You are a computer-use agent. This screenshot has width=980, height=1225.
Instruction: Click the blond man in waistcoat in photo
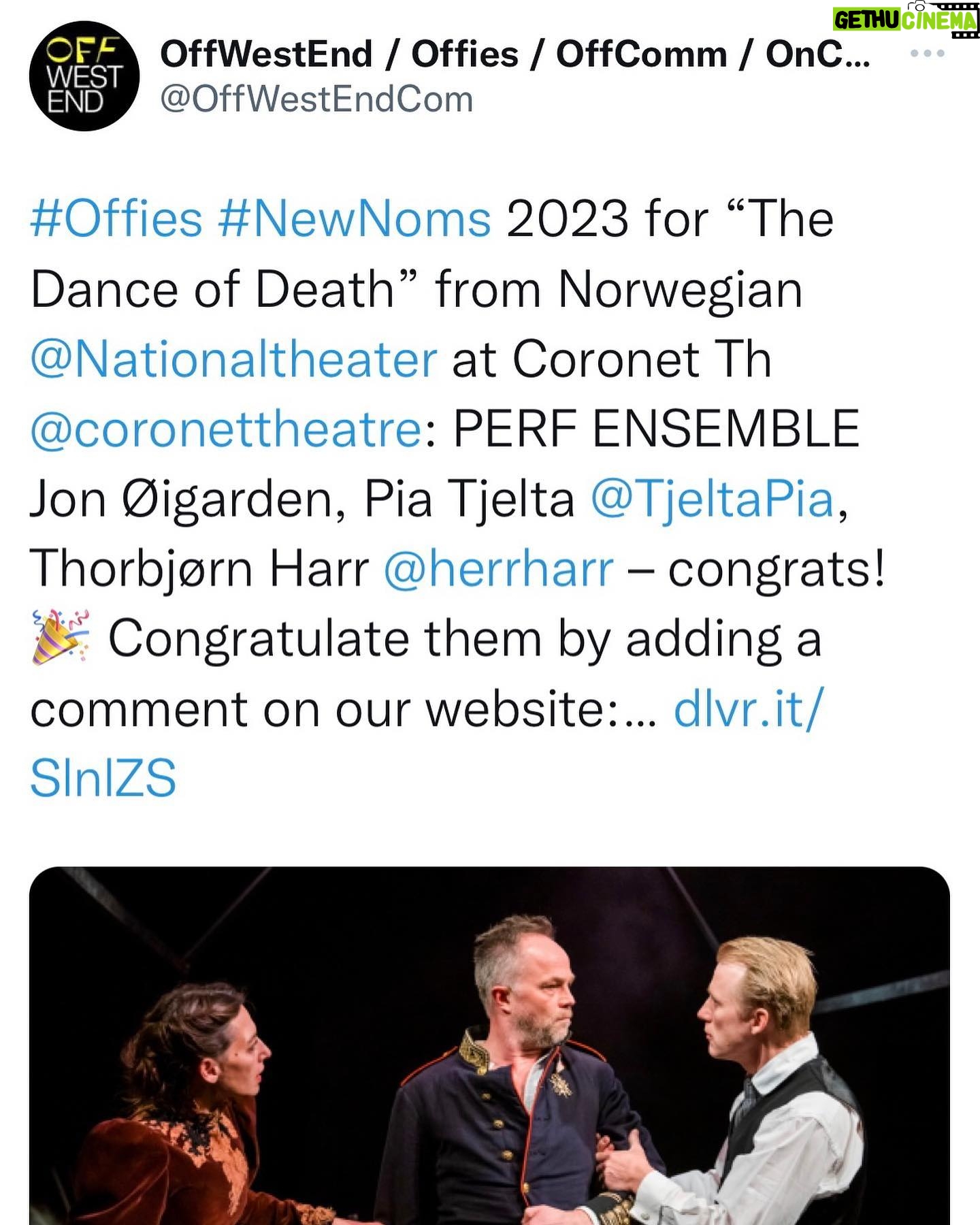pyautogui.click(x=769, y=1082)
